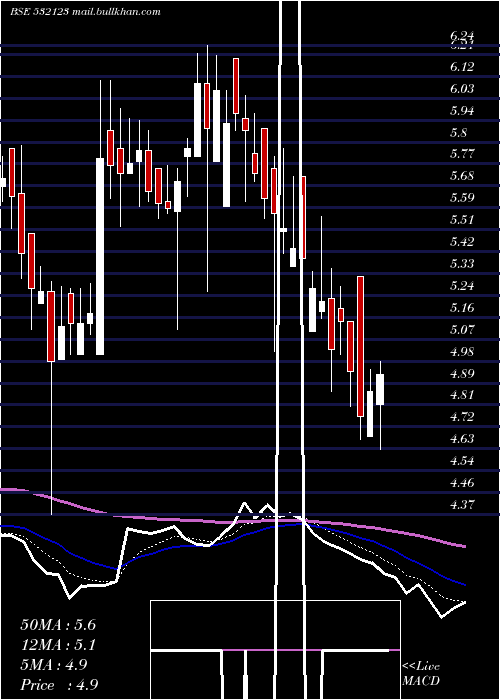Click the 4.81 price level label
This screenshot has height=700, width=500.
tap(462, 395)
